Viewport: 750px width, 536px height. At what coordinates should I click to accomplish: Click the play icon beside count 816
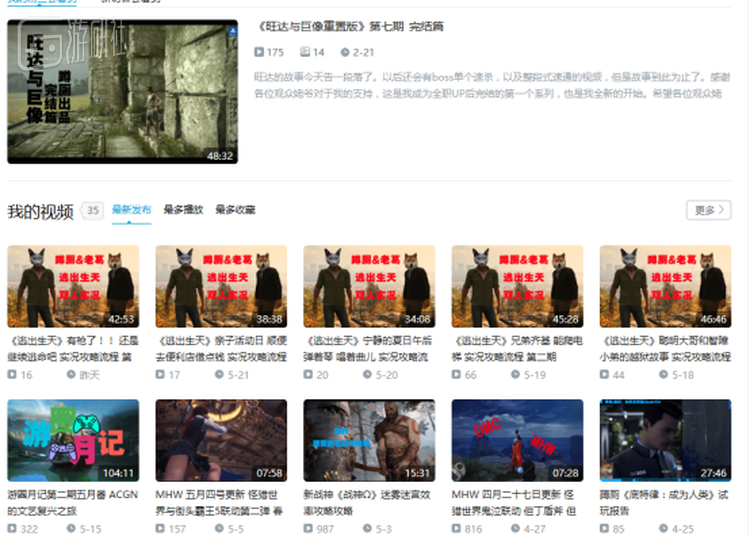[456, 528]
